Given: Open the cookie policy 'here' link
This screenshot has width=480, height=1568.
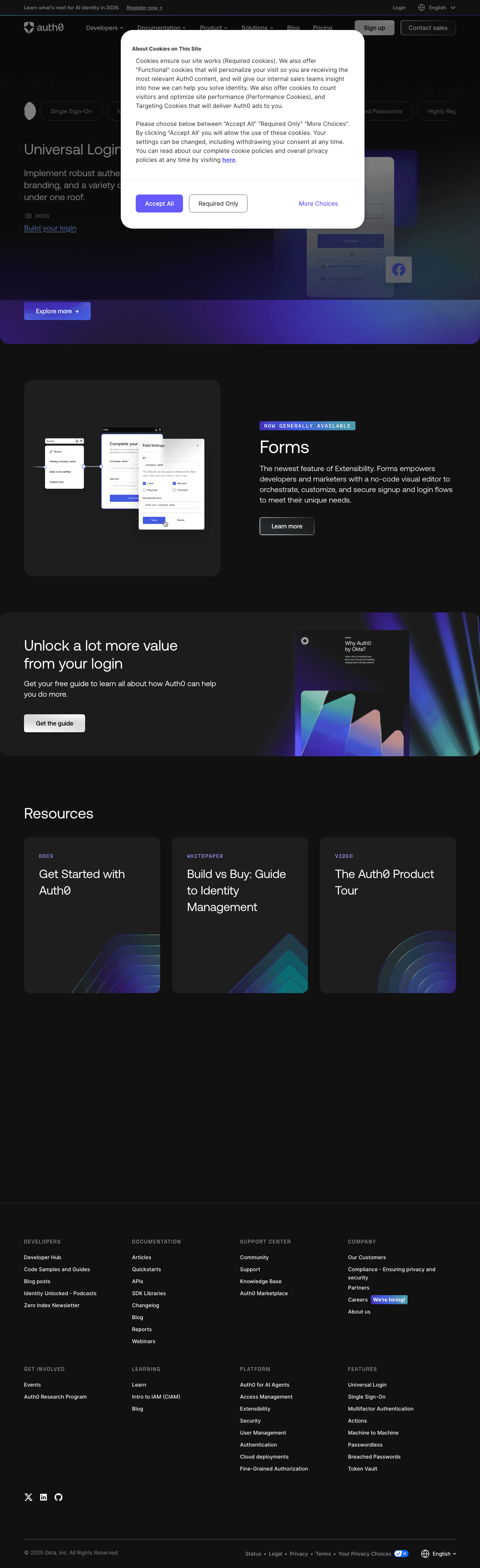Looking at the screenshot, I should tap(228, 160).
